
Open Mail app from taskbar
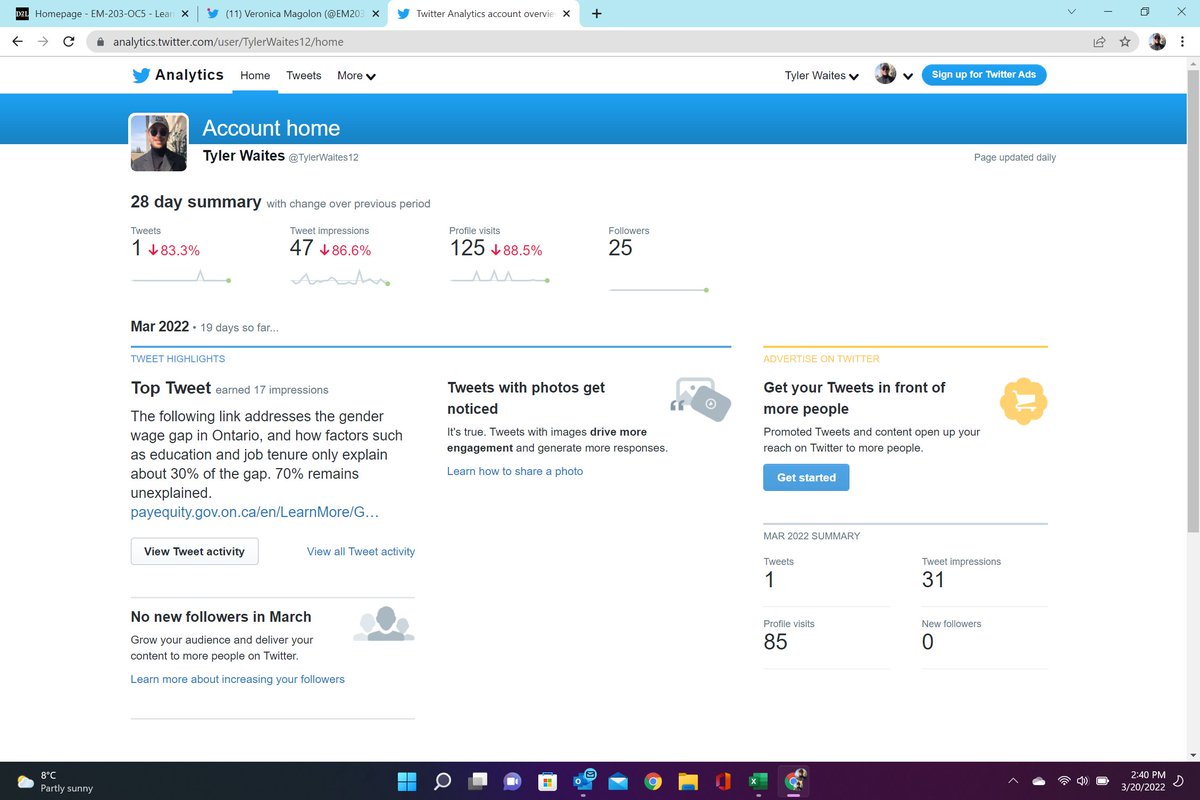point(617,780)
